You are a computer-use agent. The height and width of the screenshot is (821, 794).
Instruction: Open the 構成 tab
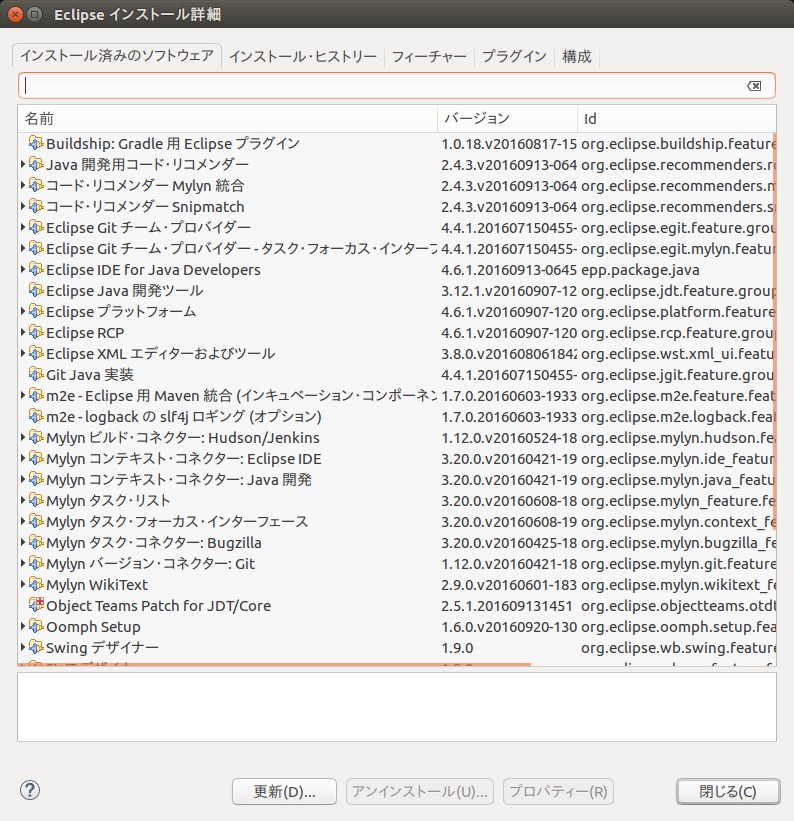click(577, 57)
